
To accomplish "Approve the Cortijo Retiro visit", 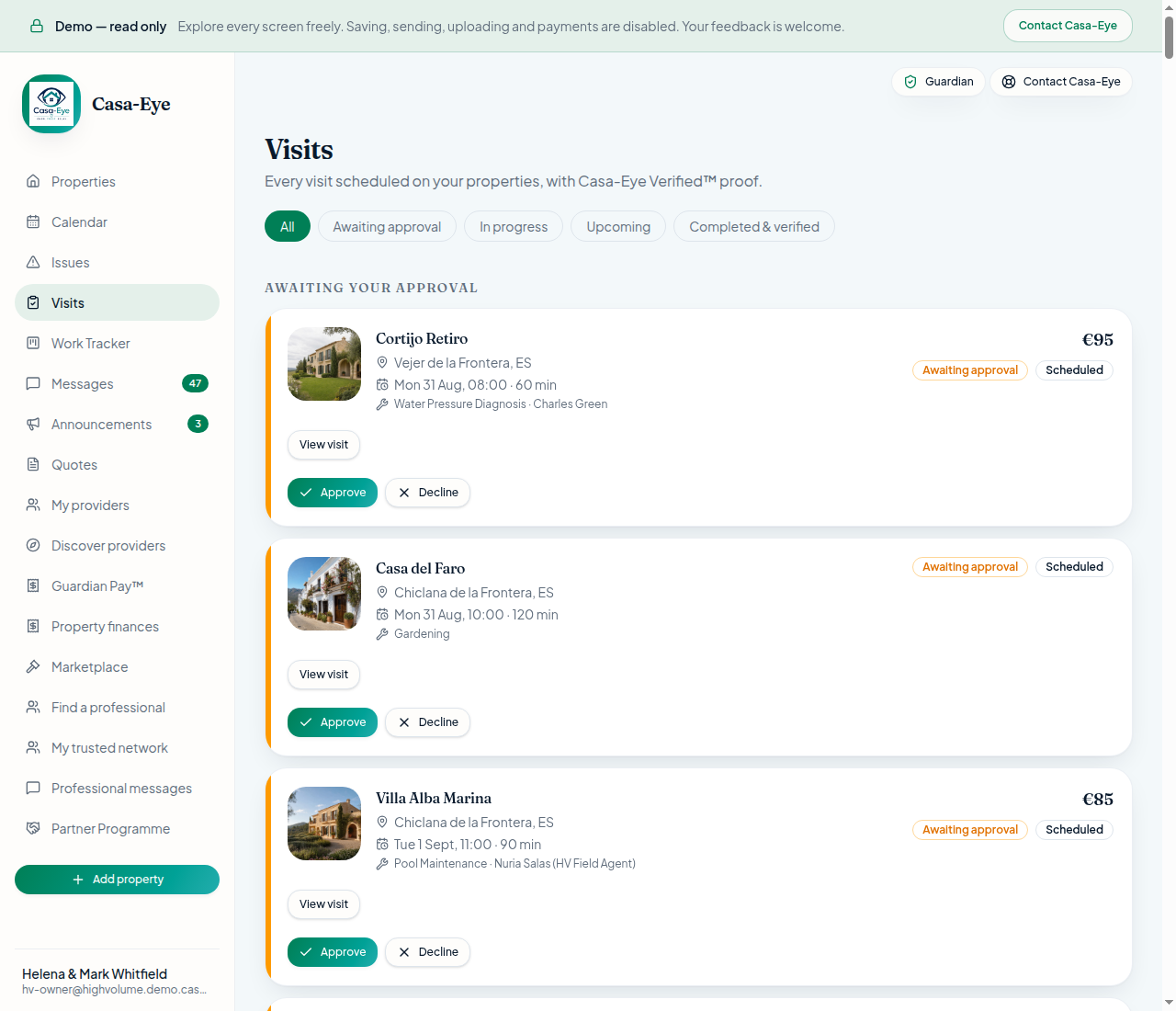I will click(333, 493).
